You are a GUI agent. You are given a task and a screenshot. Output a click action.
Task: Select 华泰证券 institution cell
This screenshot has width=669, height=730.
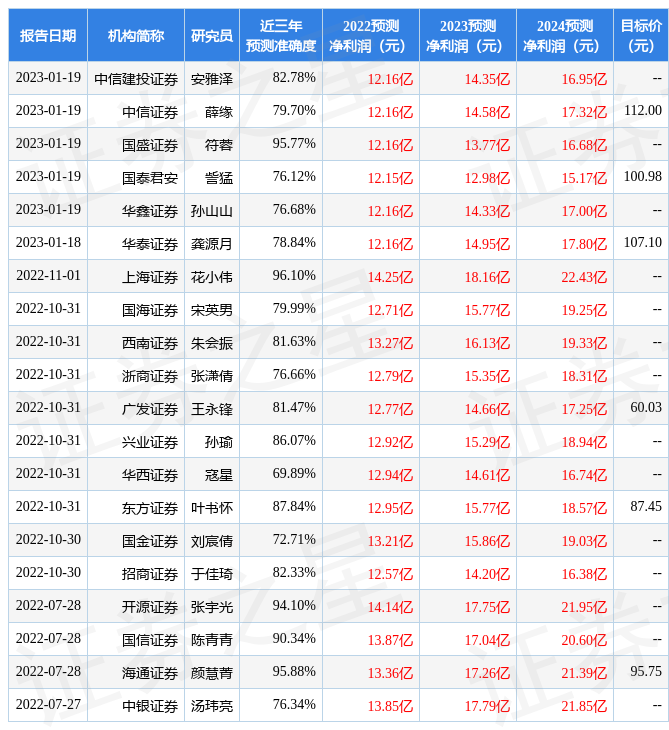pyautogui.click(x=136, y=244)
